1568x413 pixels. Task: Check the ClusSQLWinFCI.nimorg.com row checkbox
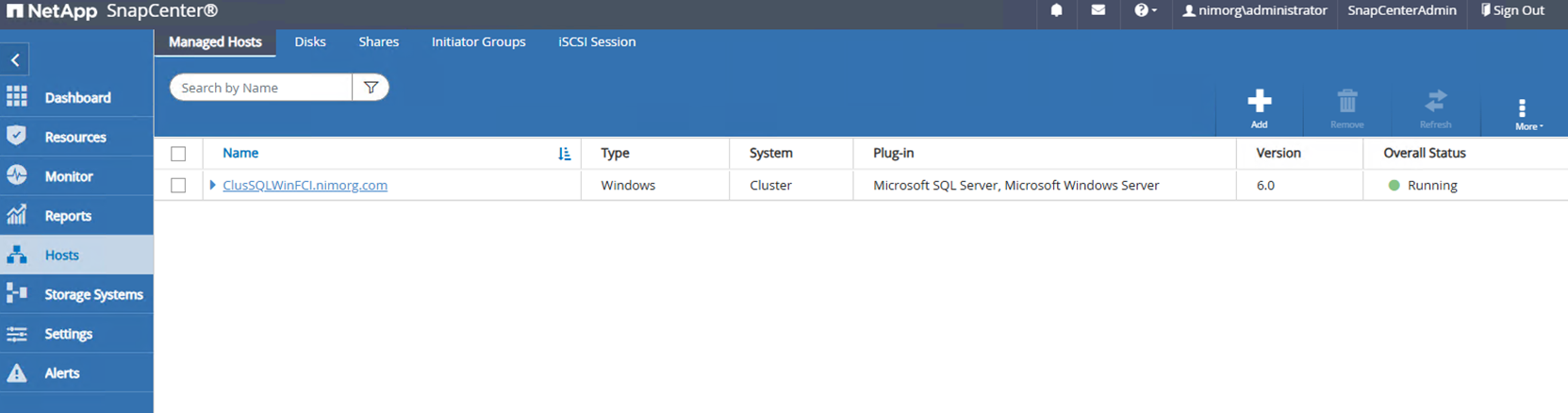click(x=178, y=186)
